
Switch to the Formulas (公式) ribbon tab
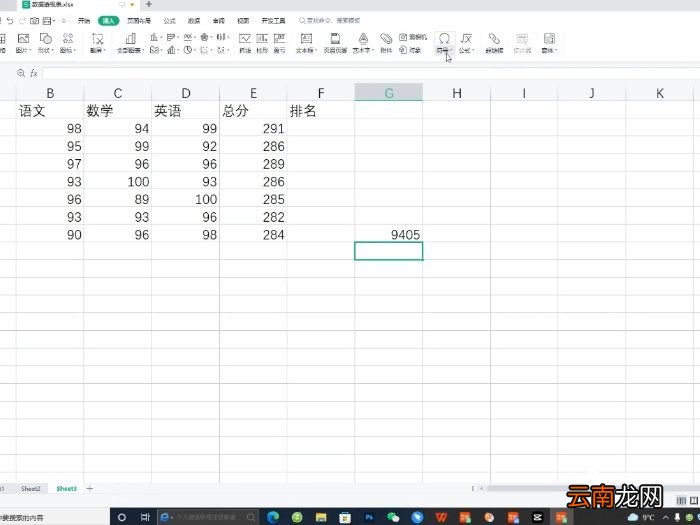coord(170,21)
